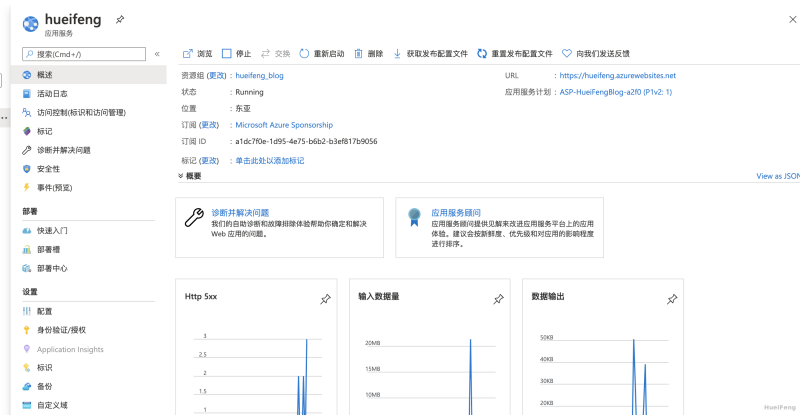Image resolution: width=800 pixels, height=415 pixels.
Task: Click View as JSON link
Action: [x=778, y=176]
